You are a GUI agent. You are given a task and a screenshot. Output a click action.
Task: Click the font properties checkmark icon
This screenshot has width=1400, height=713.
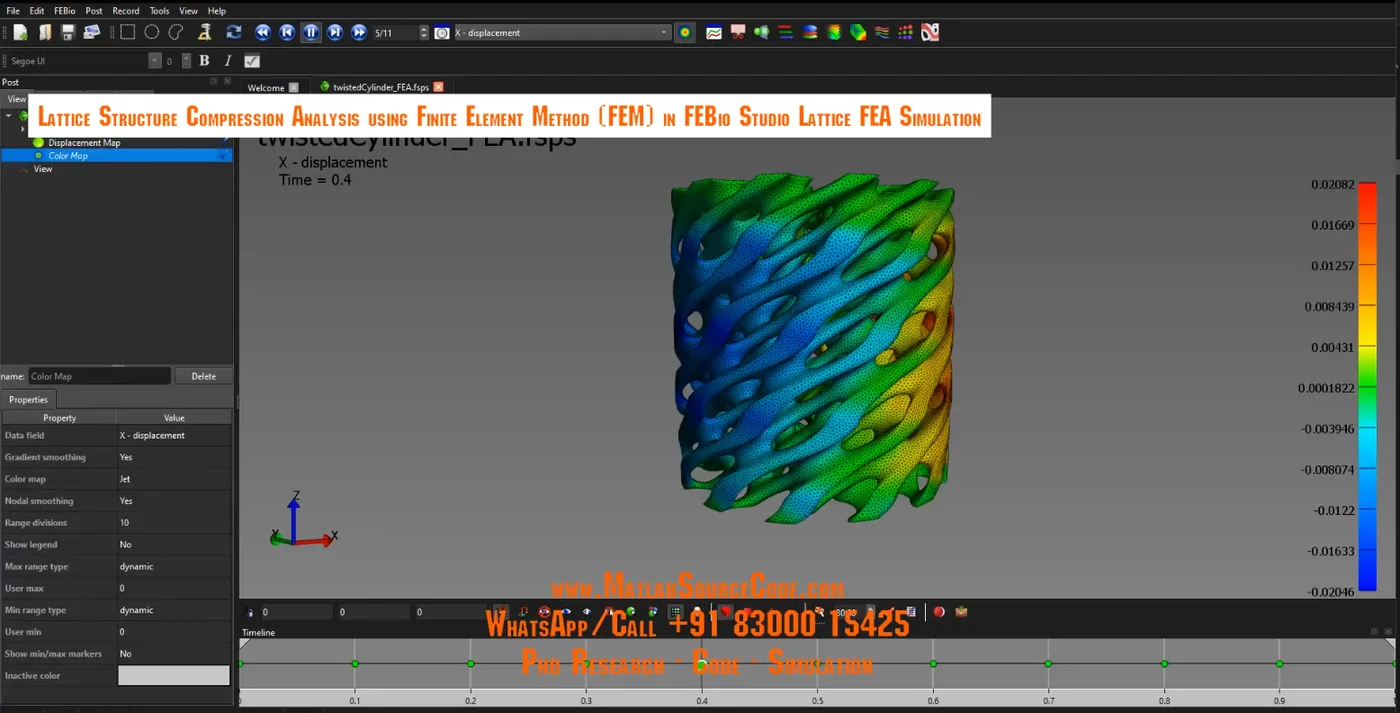252,61
